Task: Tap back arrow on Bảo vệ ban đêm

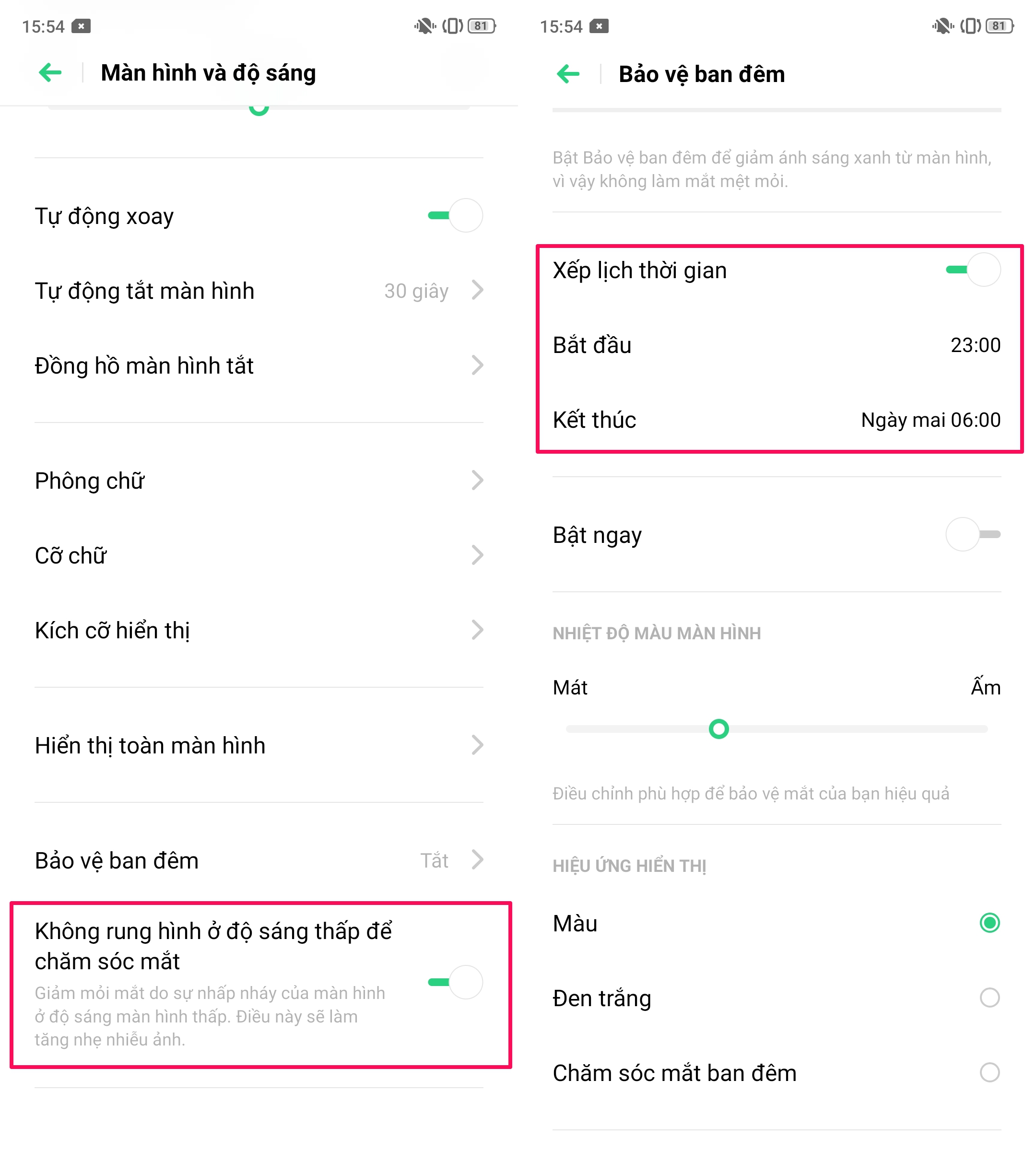Action: click(568, 74)
